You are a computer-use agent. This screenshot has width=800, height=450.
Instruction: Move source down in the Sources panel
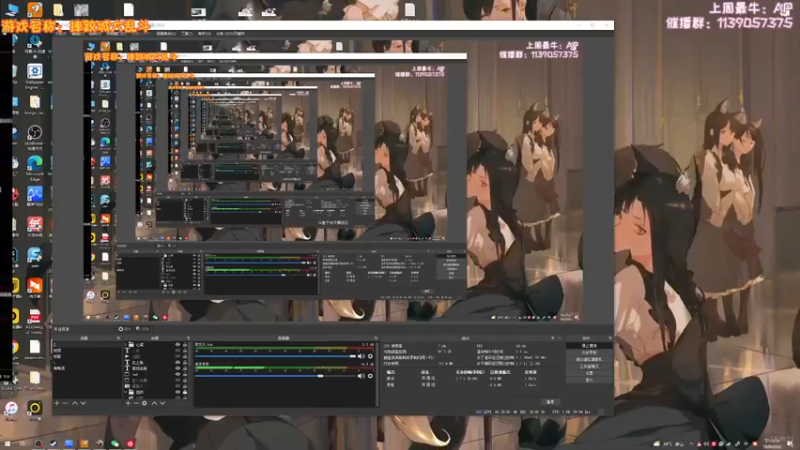click(x=163, y=403)
